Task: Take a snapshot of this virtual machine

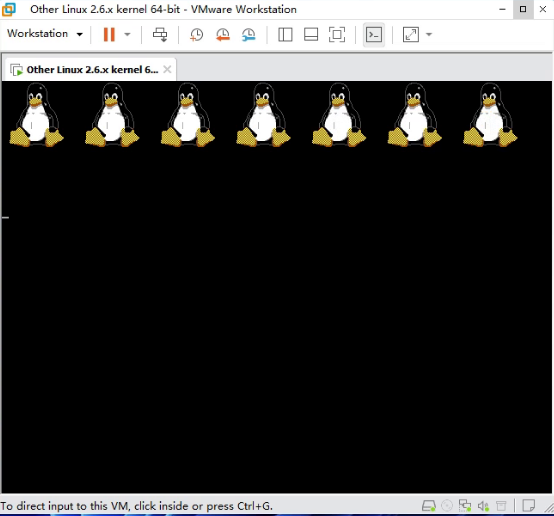Action: click(196, 35)
